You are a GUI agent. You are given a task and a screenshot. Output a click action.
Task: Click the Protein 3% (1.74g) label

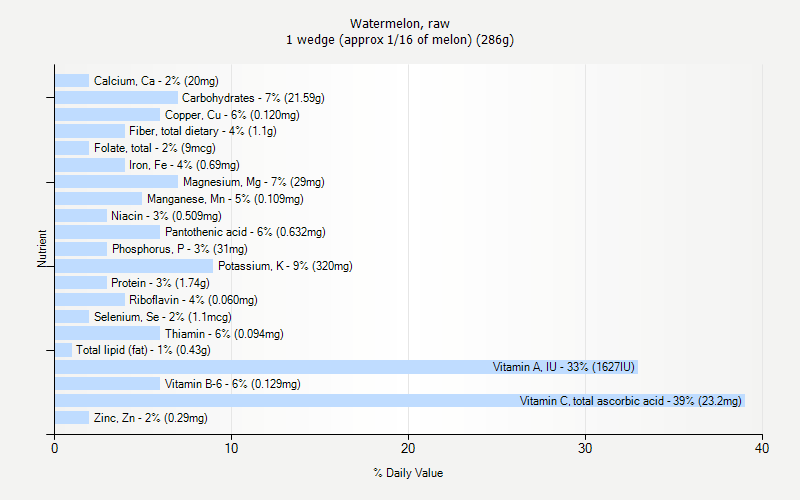160,283
